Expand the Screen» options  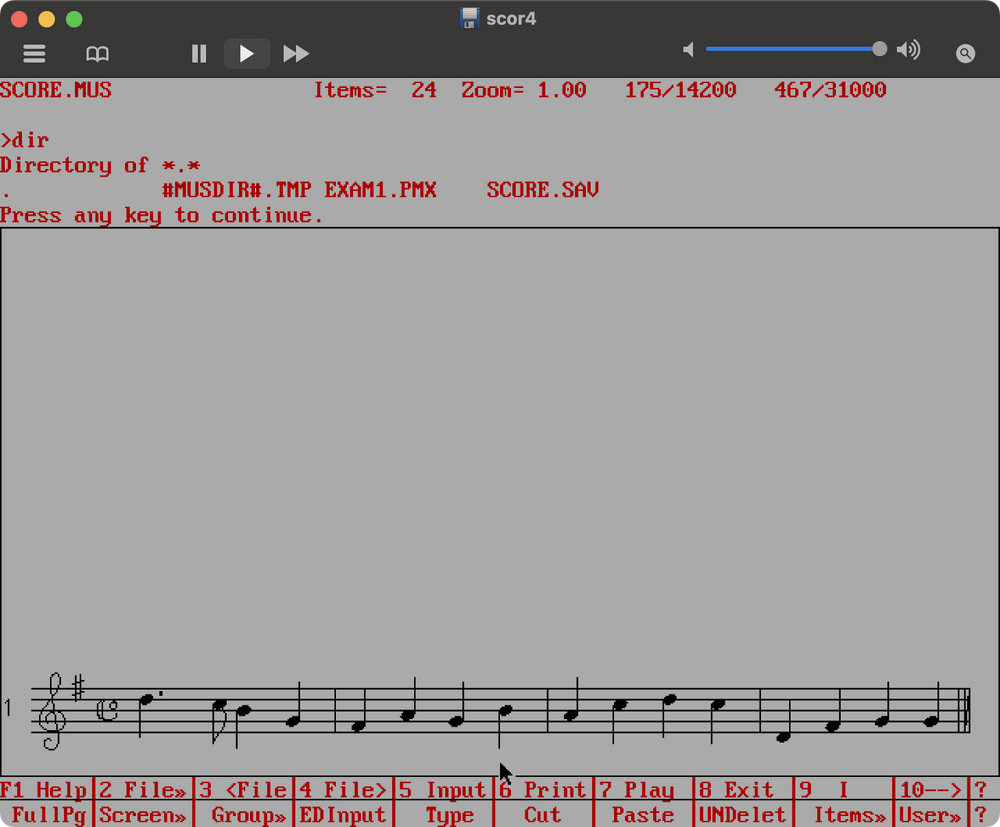(143, 815)
